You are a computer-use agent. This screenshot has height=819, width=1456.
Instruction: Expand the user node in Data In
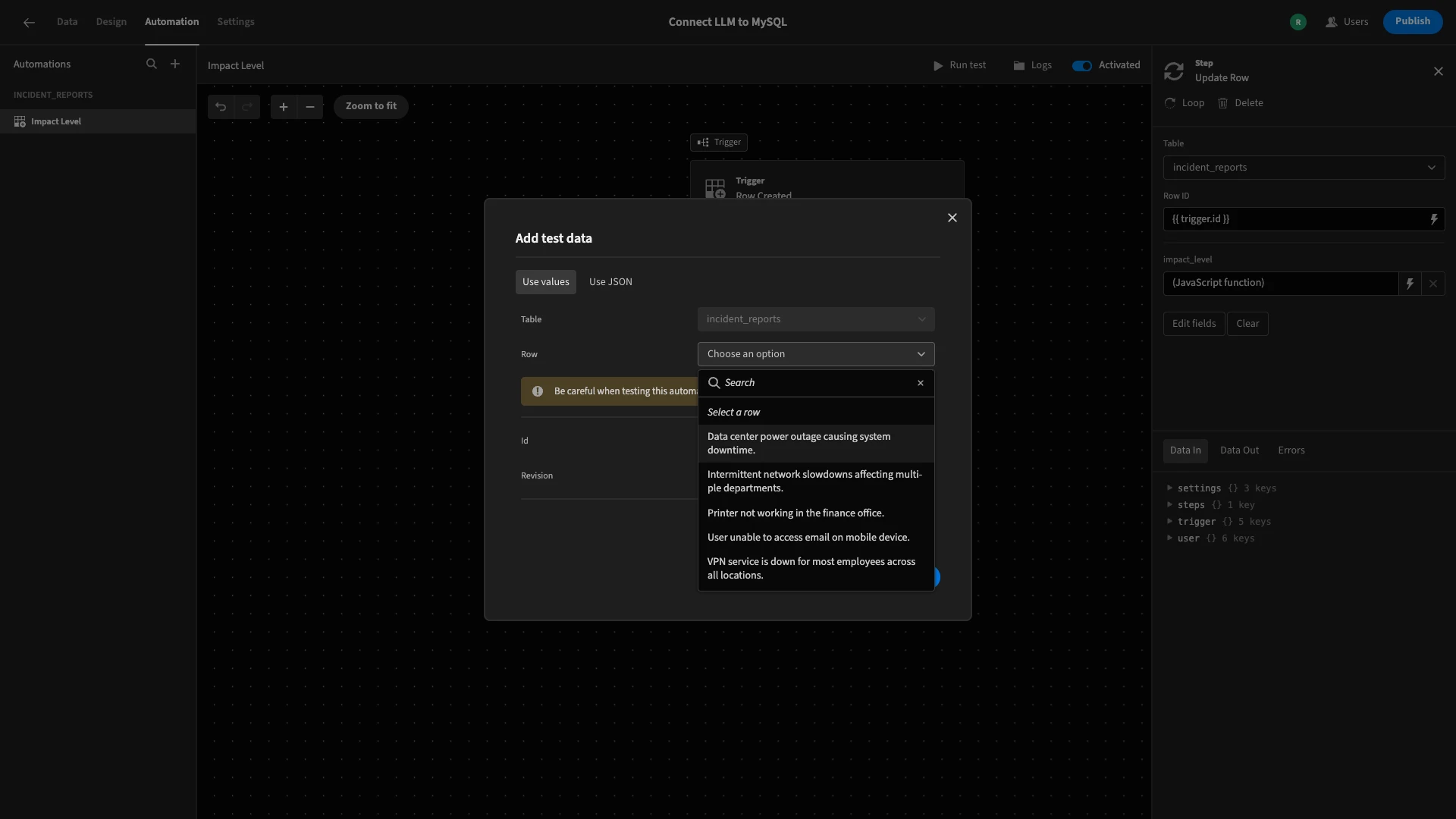pos(1170,538)
